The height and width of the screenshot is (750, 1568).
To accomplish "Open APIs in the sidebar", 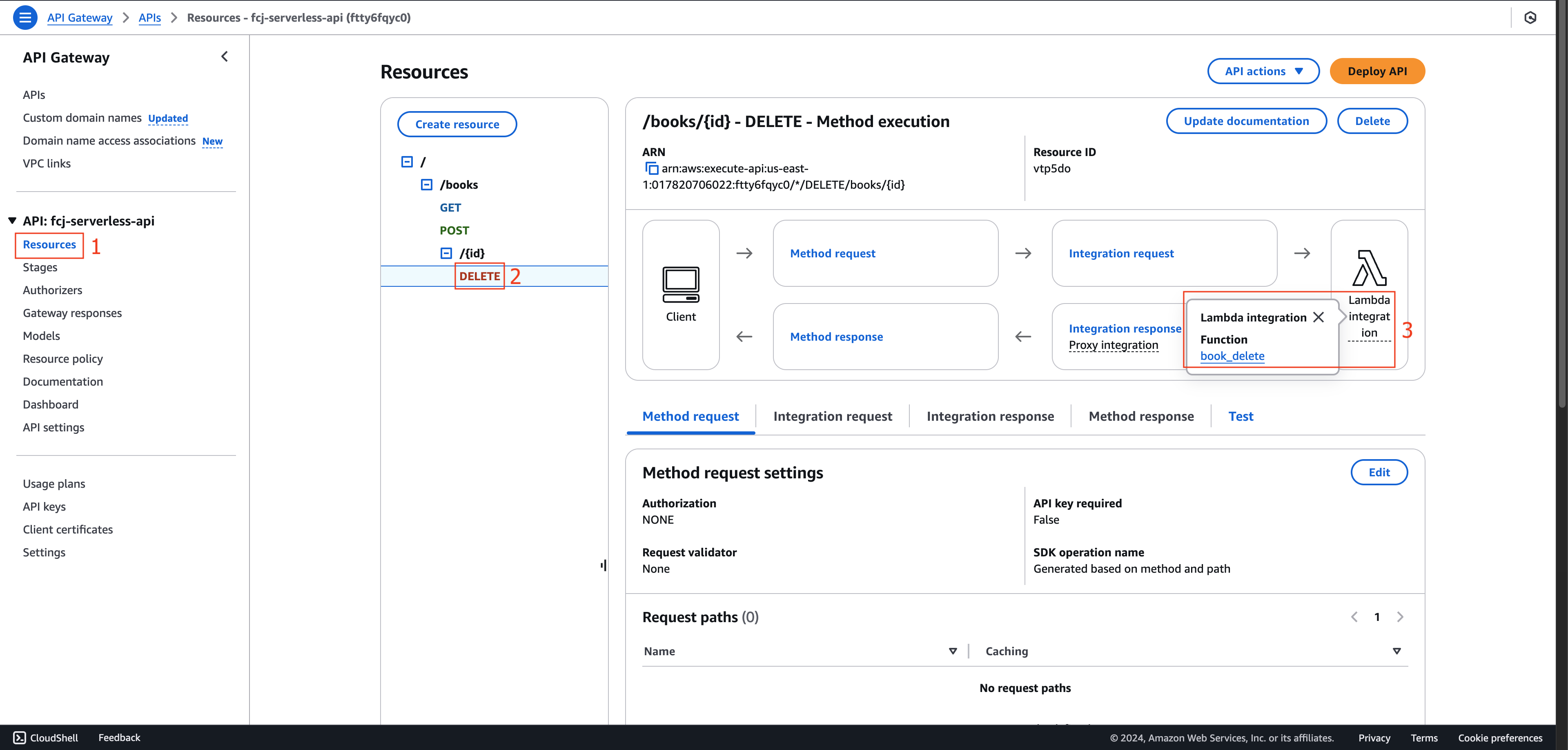I will tap(34, 95).
